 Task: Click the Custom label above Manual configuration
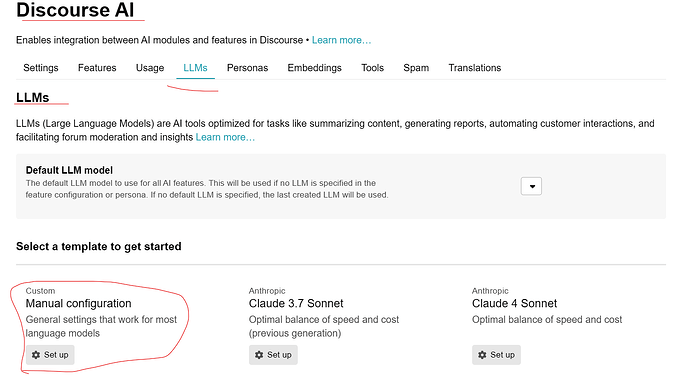click(40, 291)
